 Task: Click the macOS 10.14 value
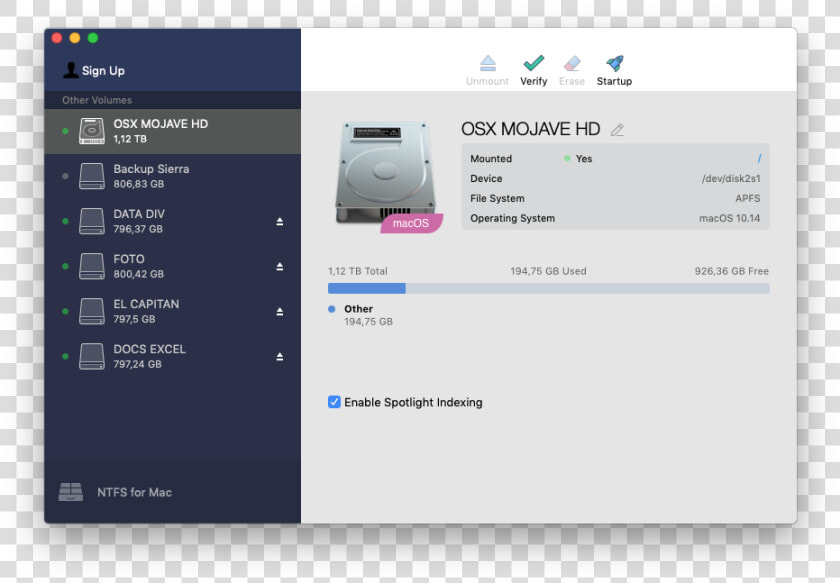730,218
